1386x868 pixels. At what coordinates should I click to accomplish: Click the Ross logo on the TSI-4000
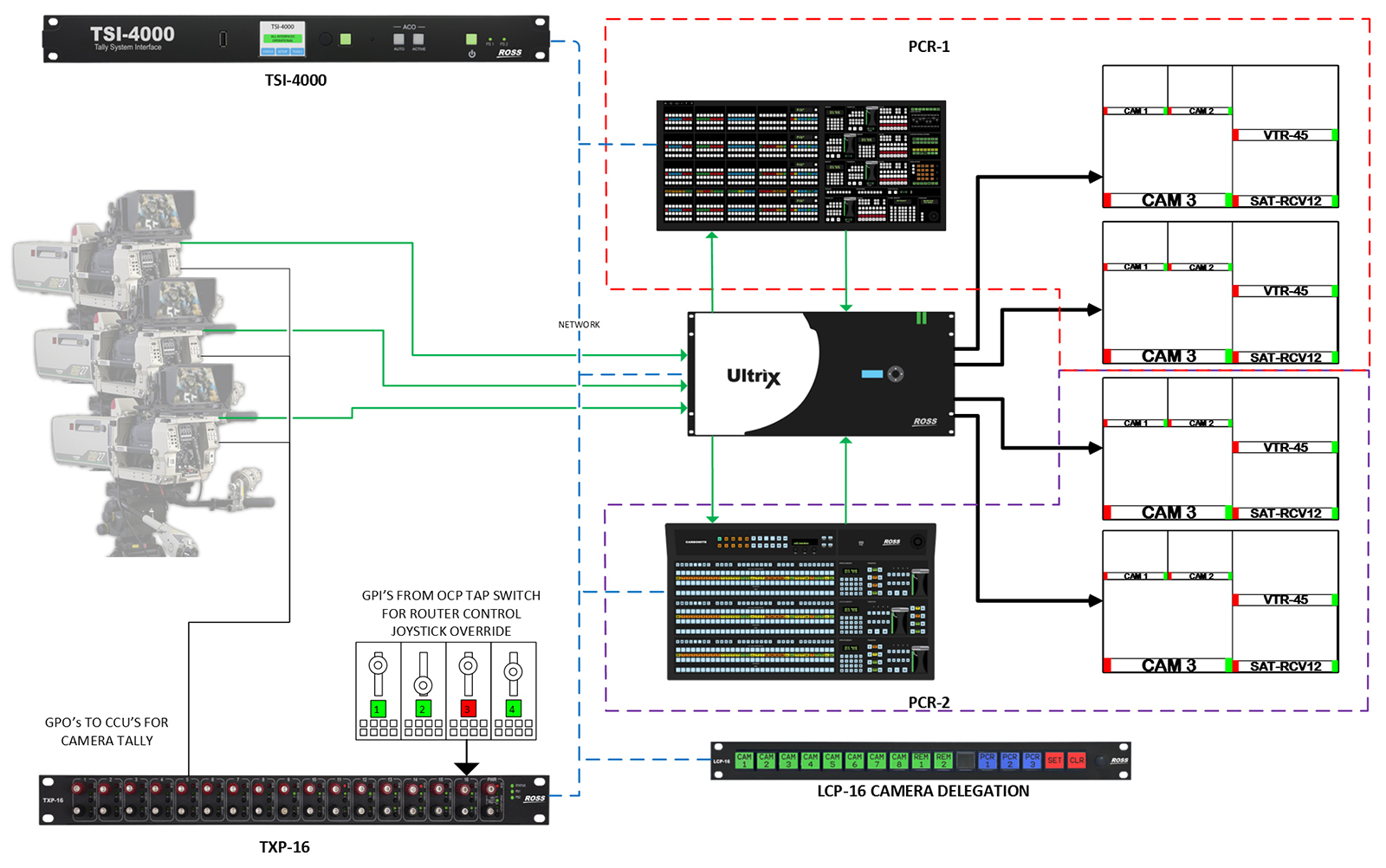509,53
